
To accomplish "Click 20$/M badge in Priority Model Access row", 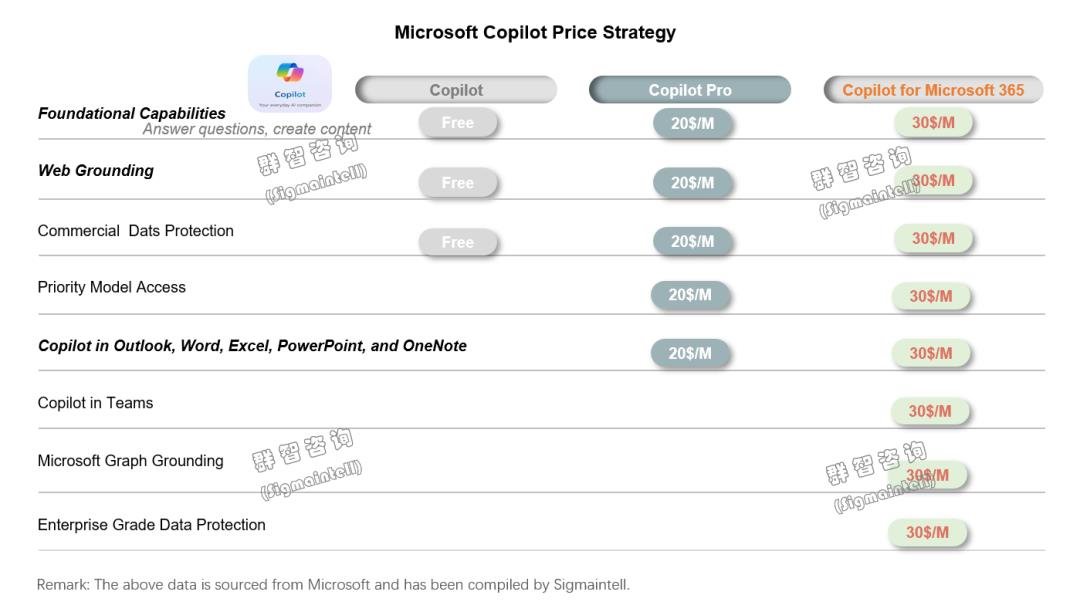I will 690,295.
